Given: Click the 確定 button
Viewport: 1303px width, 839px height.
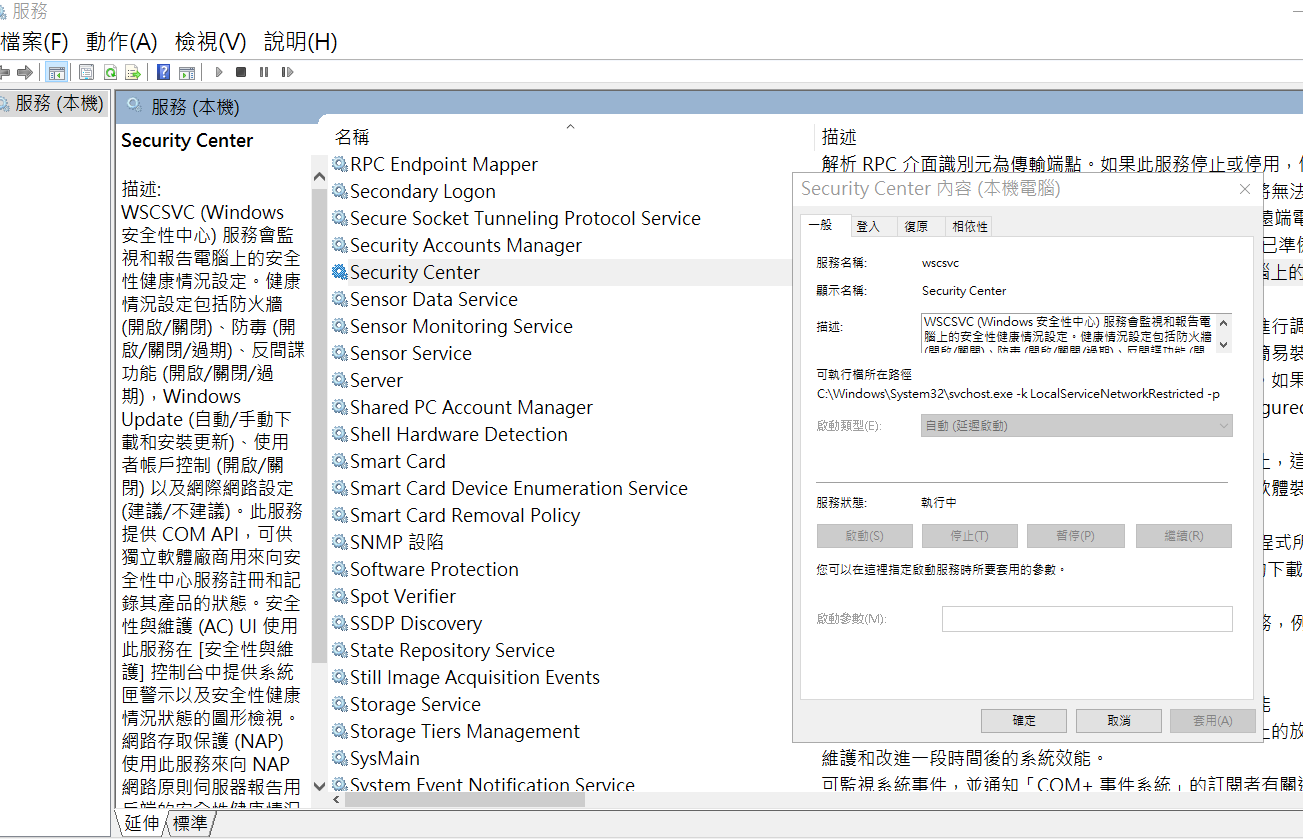Looking at the screenshot, I should pyautogui.click(x=1024, y=720).
